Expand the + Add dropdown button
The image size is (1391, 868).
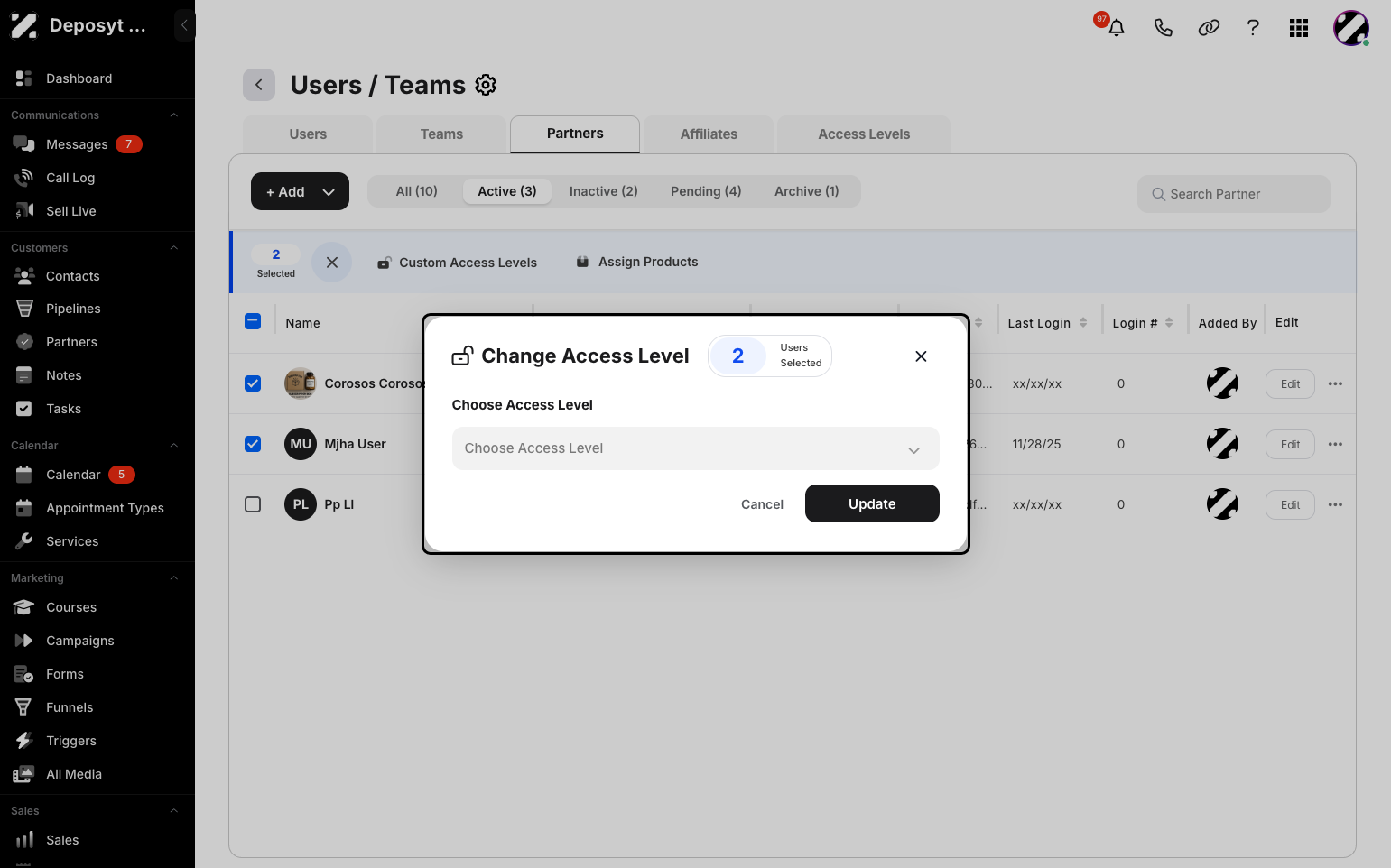pyautogui.click(x=300, y=191)
